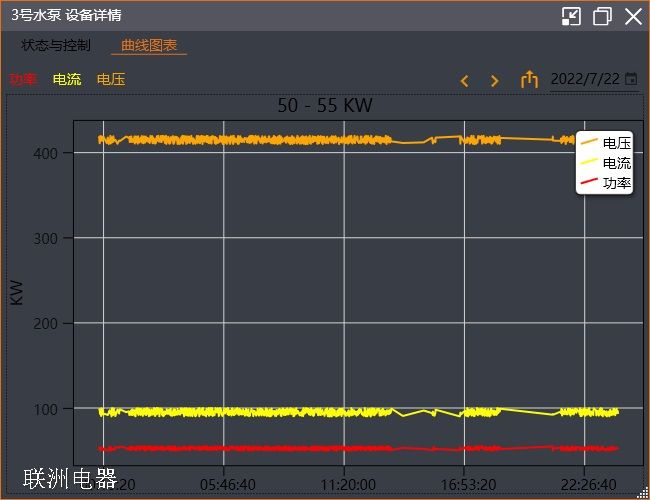Click the restore window icon
The width and height of the screenshot is (650, 500).
[x=602, y=16]
